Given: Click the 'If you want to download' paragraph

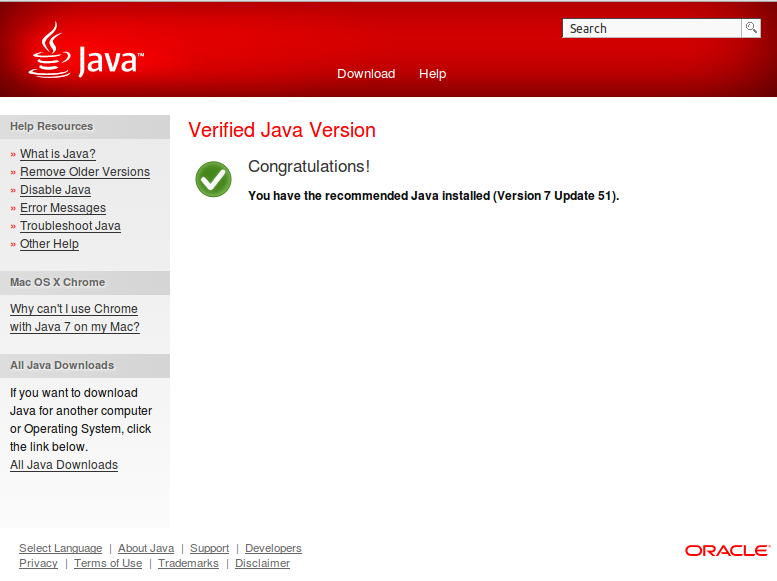Looking at the screenshot, I should [81, 420].
